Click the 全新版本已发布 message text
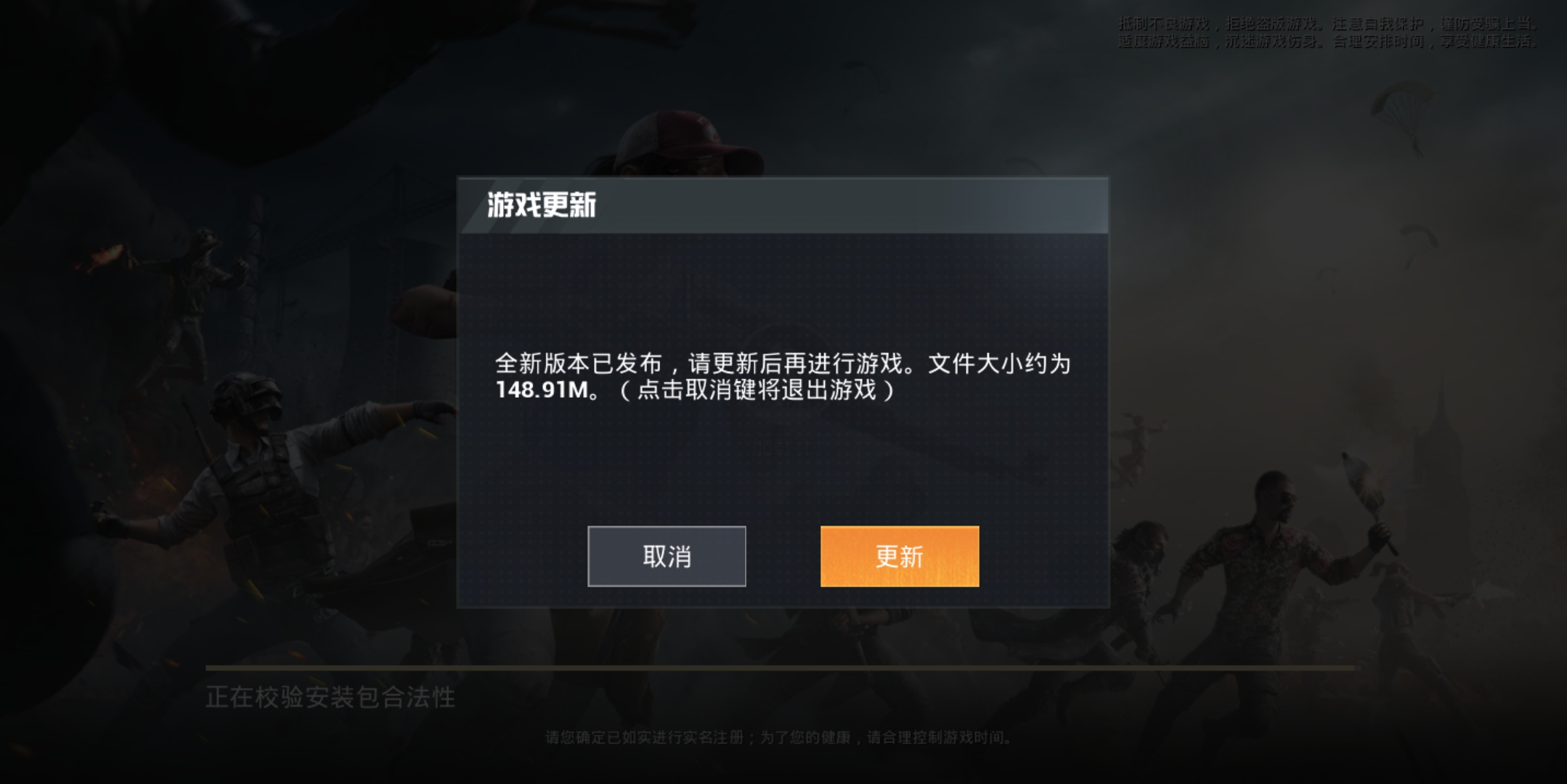Image resolution: width=1567 pixels, height=784 pixels. (x=579, y=363)
